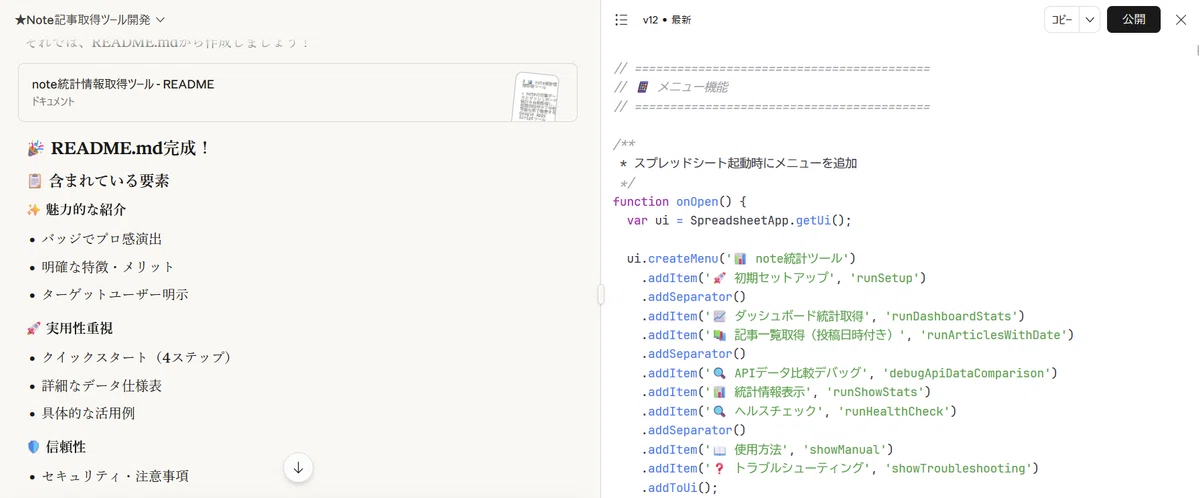Click the ダッシュボード統計取得 addItem line
The image size is (1200, 498).
click(x=833, y=316)
